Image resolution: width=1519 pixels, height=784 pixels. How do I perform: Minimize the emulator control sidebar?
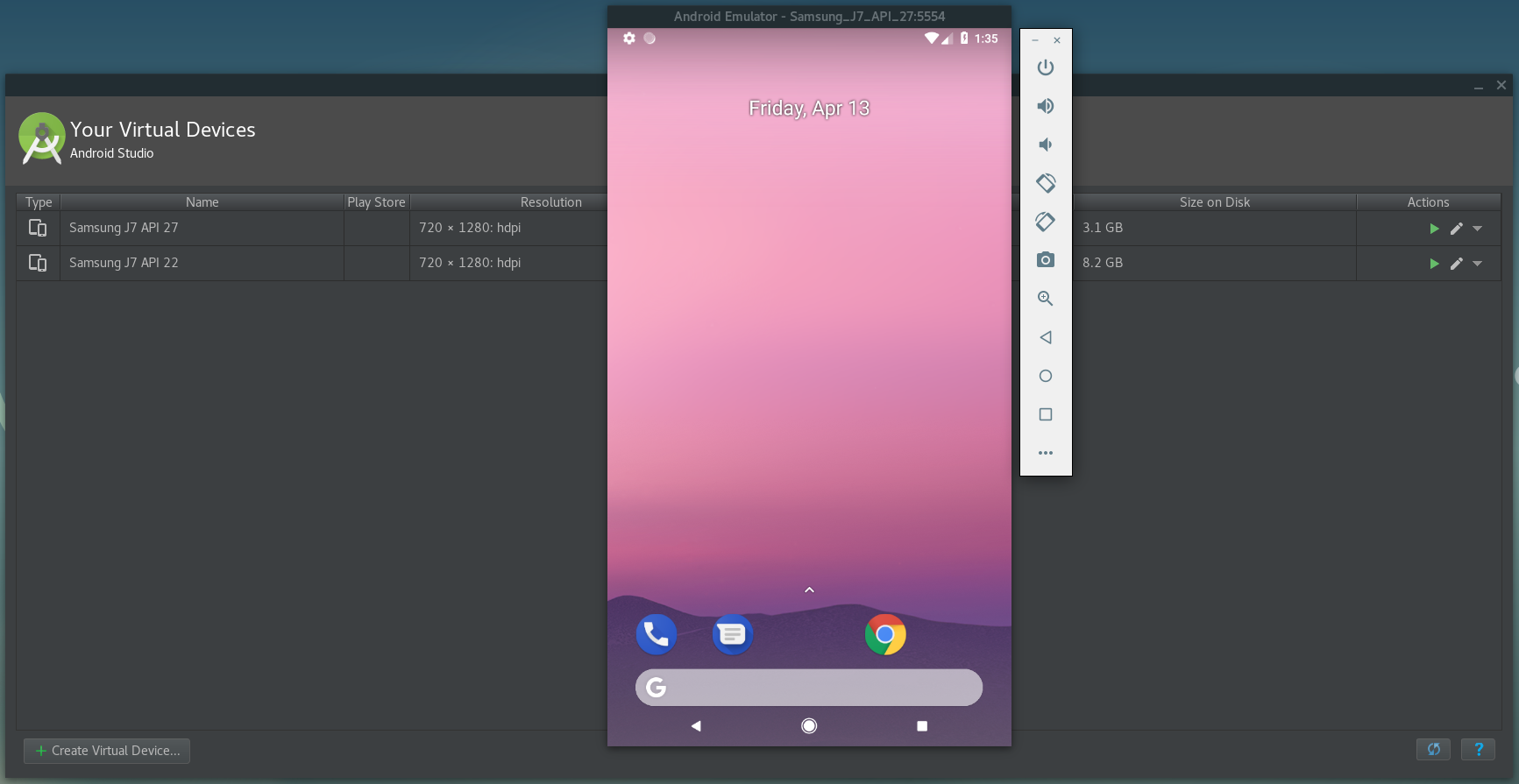point(1035,40)
